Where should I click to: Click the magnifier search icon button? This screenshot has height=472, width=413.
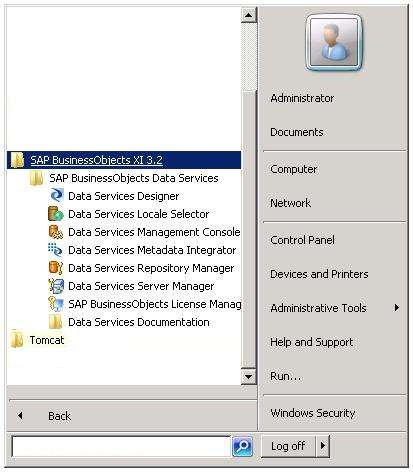click(242, 446)
